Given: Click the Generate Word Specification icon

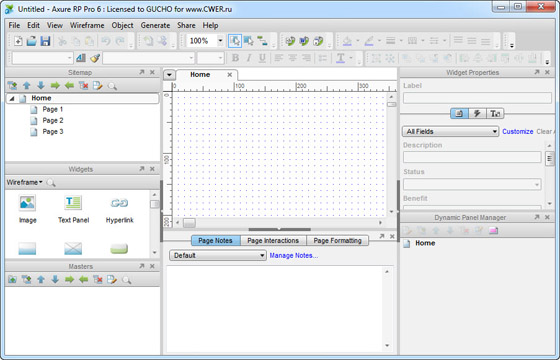Looking at the screenshot, I should [304, 41].
